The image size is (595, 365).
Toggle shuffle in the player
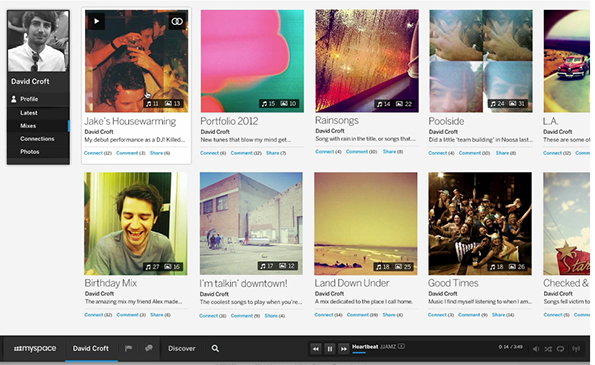tap(548, 349)
